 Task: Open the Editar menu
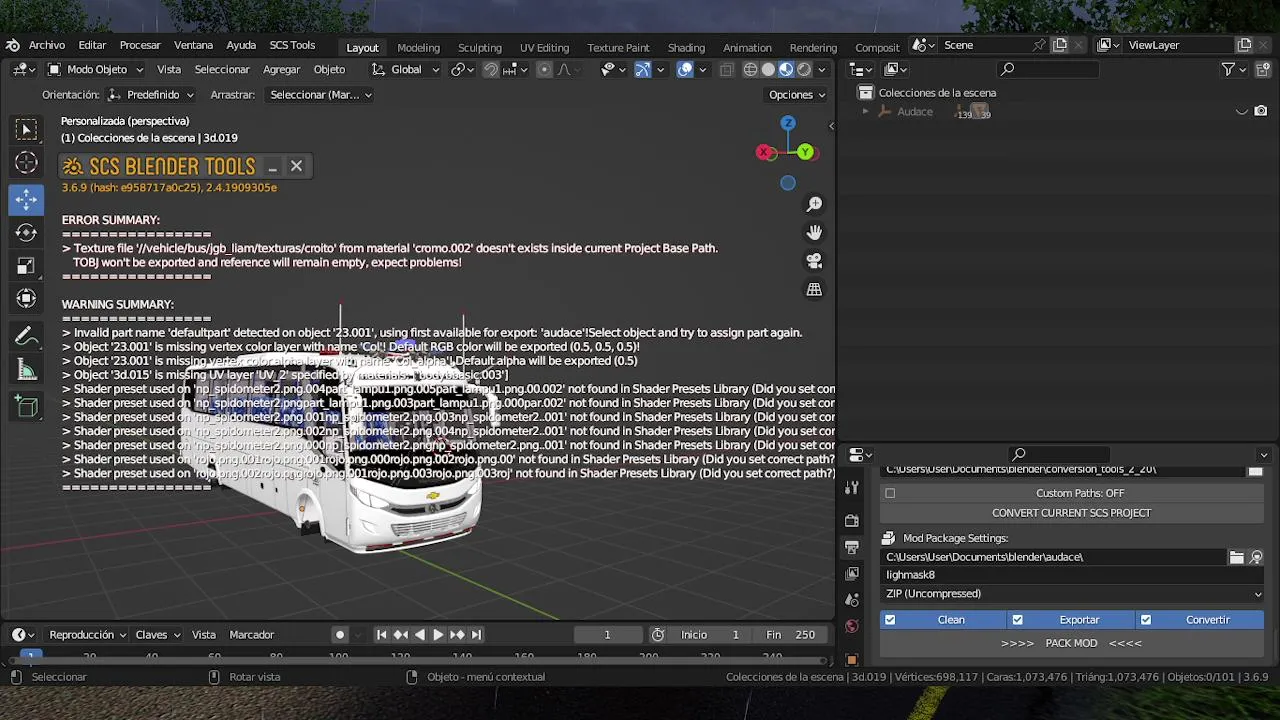point(92,45)
